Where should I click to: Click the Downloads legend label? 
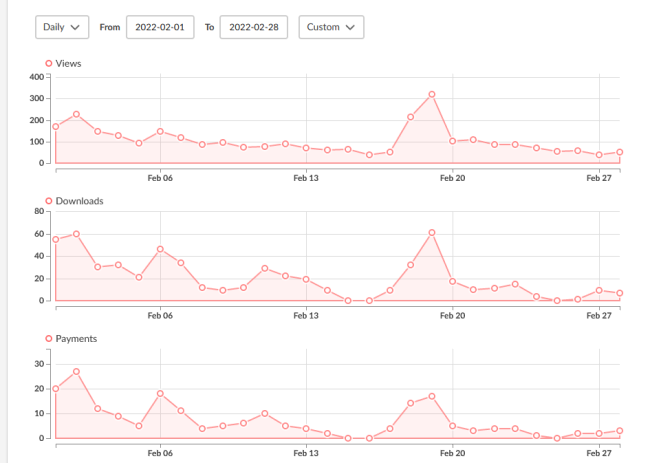click(80, 201)
